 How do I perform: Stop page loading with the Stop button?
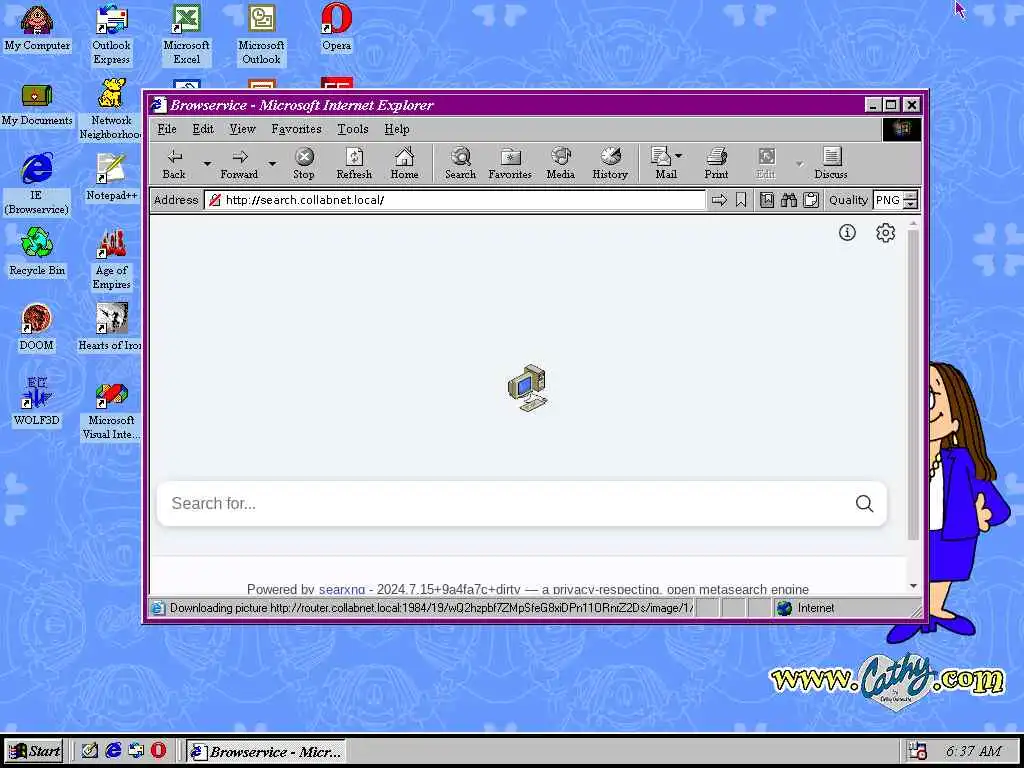point(304,163)
